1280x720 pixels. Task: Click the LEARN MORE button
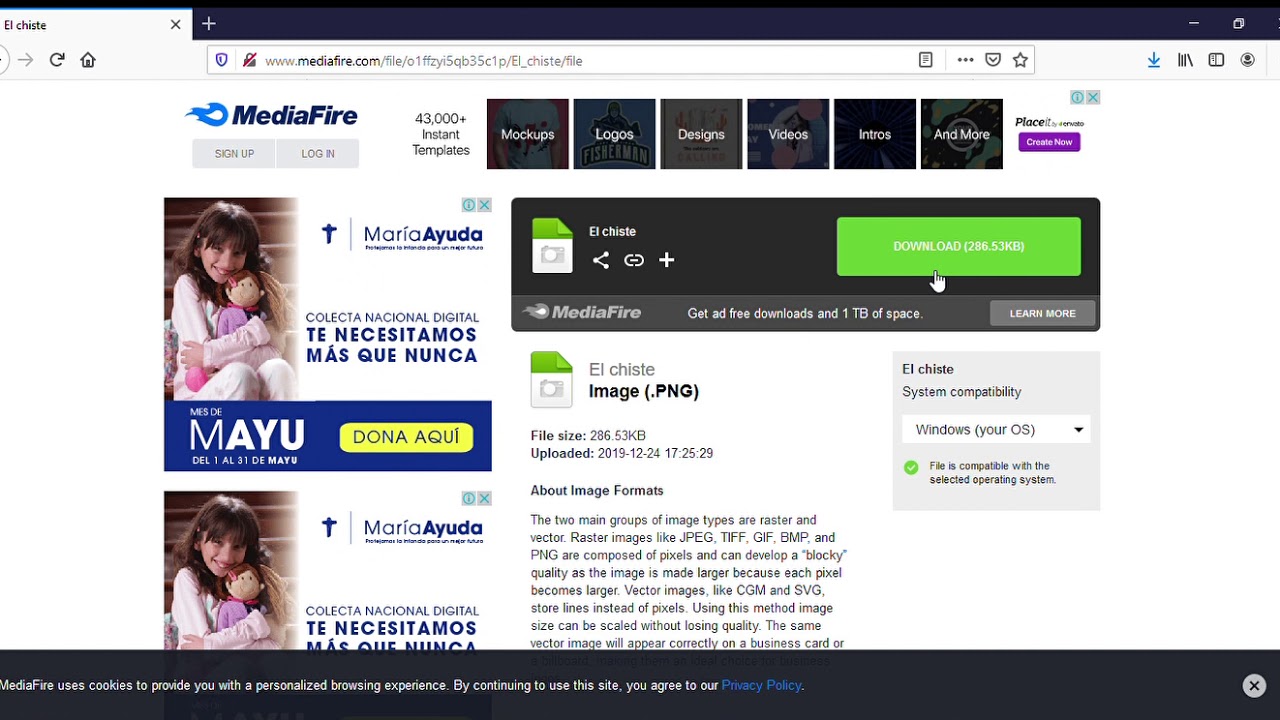pyautogui.click(x=1042, y=313)
